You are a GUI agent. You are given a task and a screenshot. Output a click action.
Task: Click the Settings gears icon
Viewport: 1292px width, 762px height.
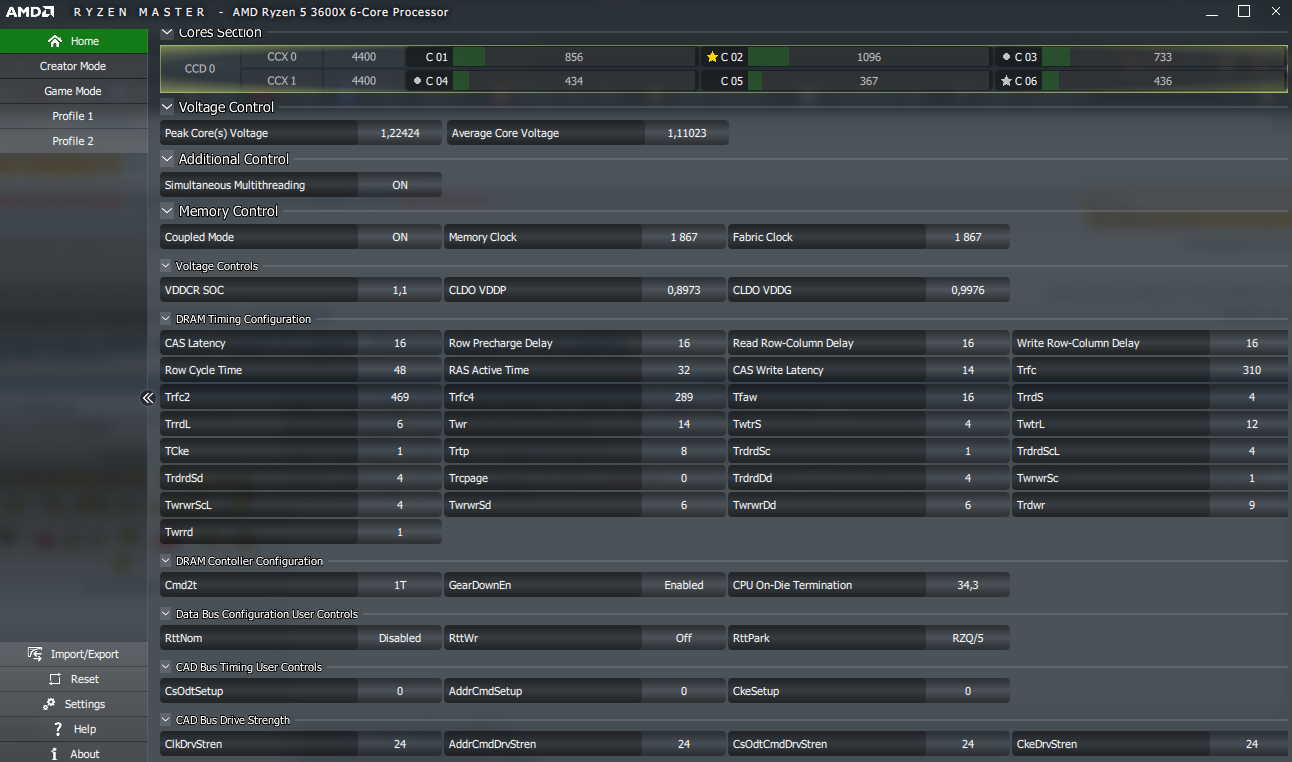point(49,704)
